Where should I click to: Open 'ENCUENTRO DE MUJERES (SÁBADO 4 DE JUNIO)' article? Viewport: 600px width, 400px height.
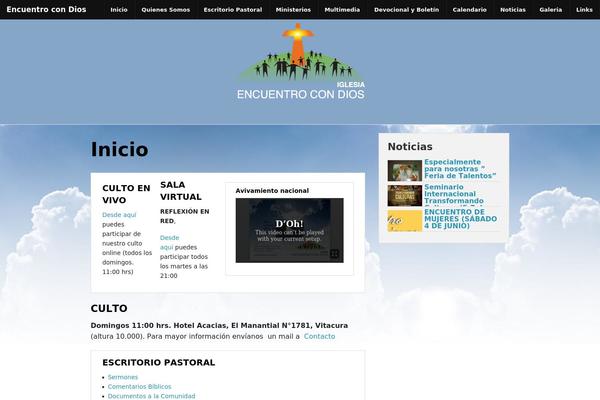click(460, 219)
